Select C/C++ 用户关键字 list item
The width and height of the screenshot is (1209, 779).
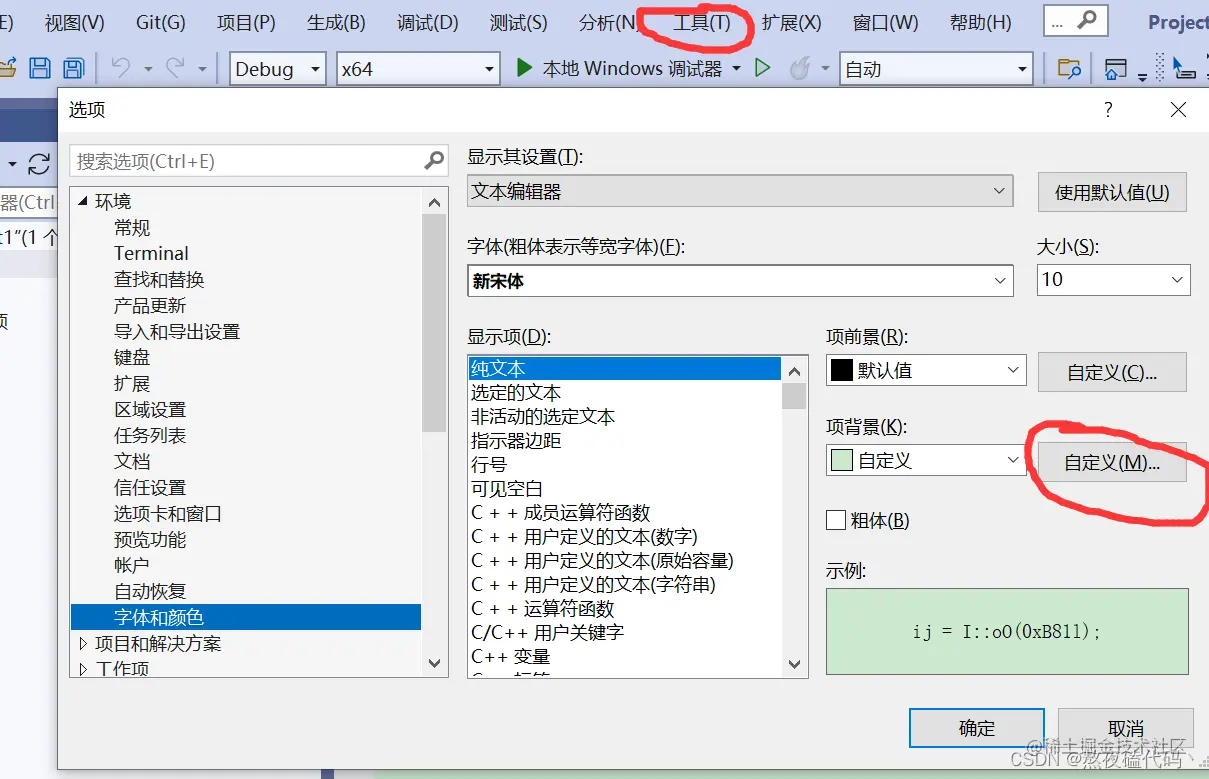point(547,632)
